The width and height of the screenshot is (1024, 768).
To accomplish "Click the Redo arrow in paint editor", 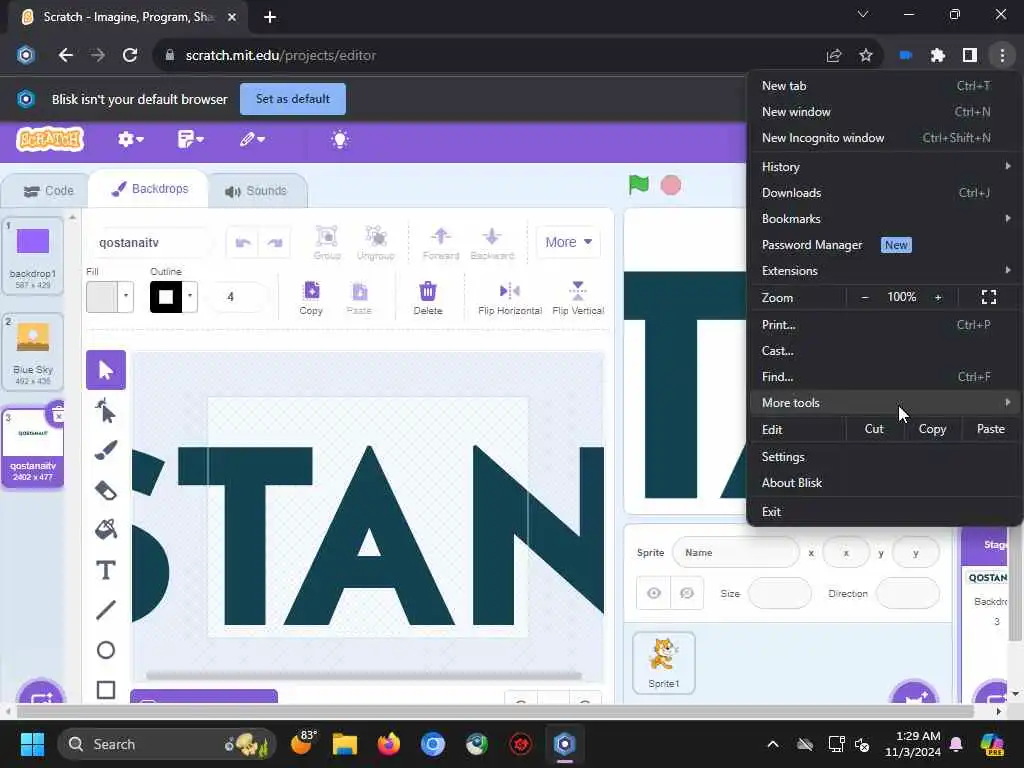I will coord(274,242).
